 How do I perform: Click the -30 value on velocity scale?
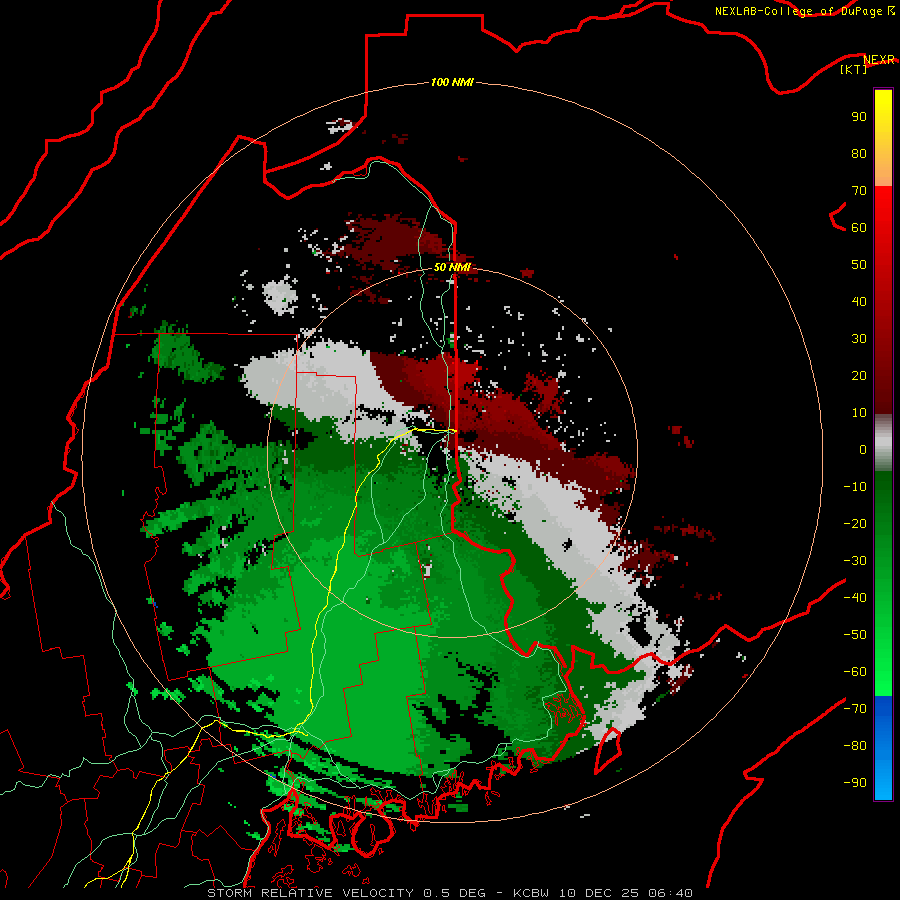point(855,561)
